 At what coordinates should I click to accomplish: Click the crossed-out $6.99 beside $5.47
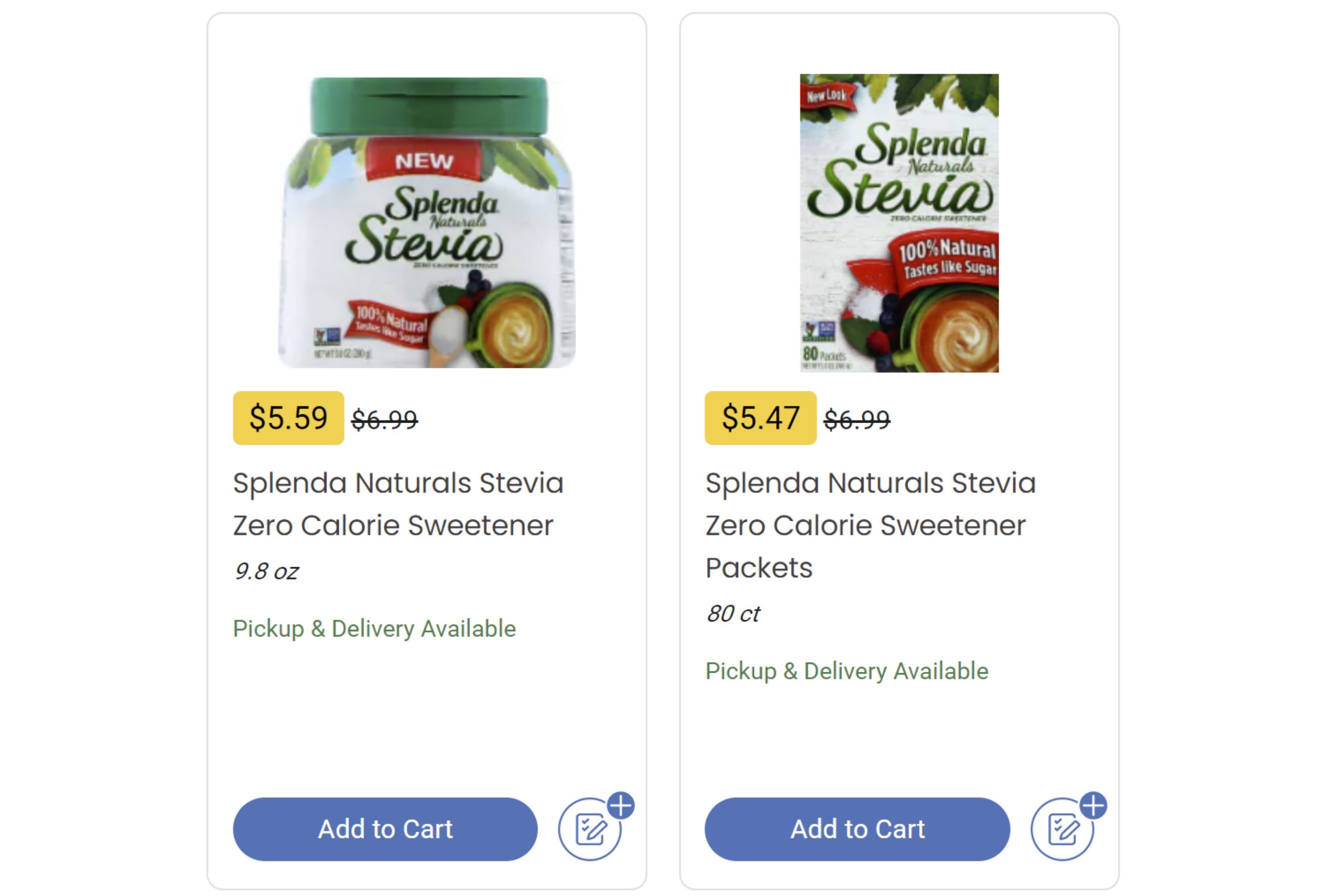(x=856, y=419)
